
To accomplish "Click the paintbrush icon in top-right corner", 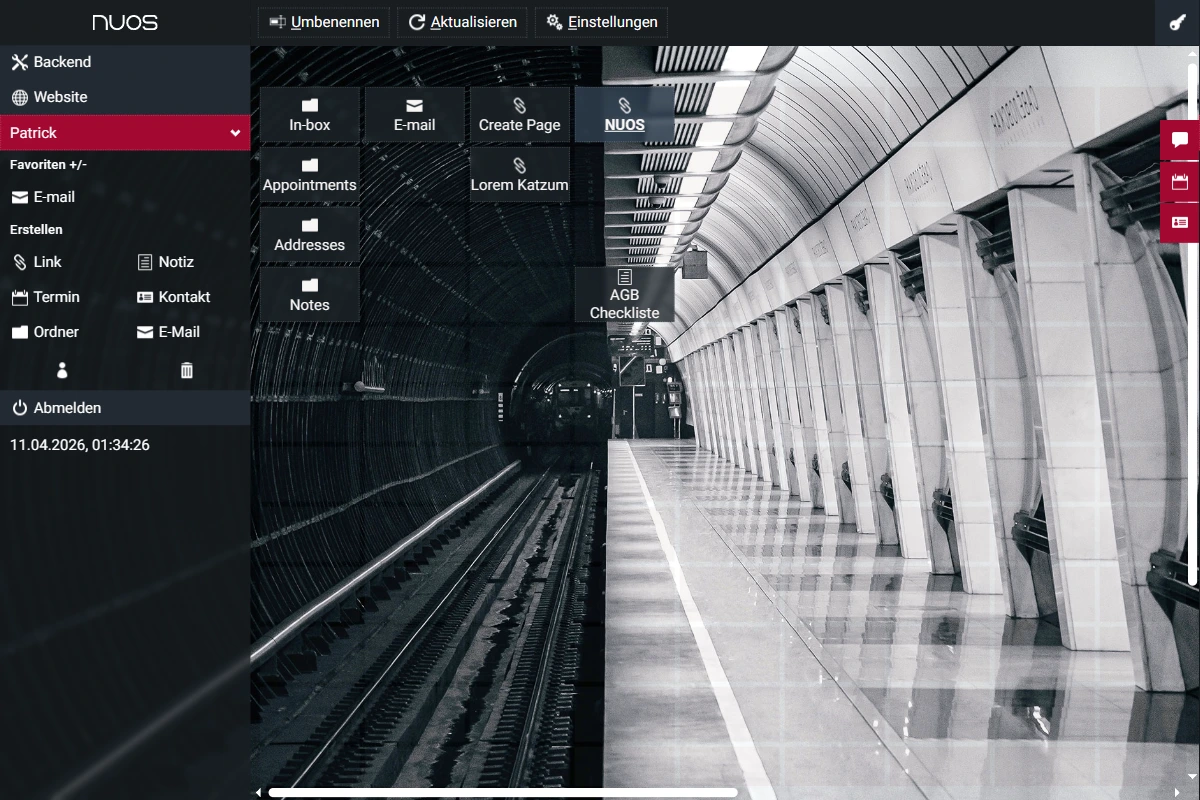I will pos(1177,22).
